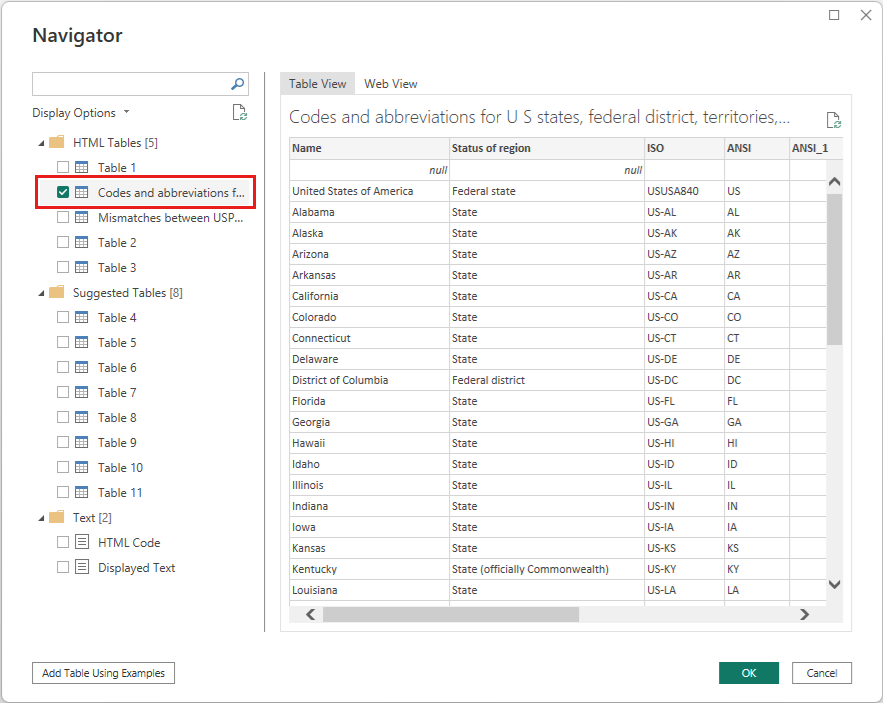
Task: Uncheck Codes and abbreviations checkbox
Action: 63,192
